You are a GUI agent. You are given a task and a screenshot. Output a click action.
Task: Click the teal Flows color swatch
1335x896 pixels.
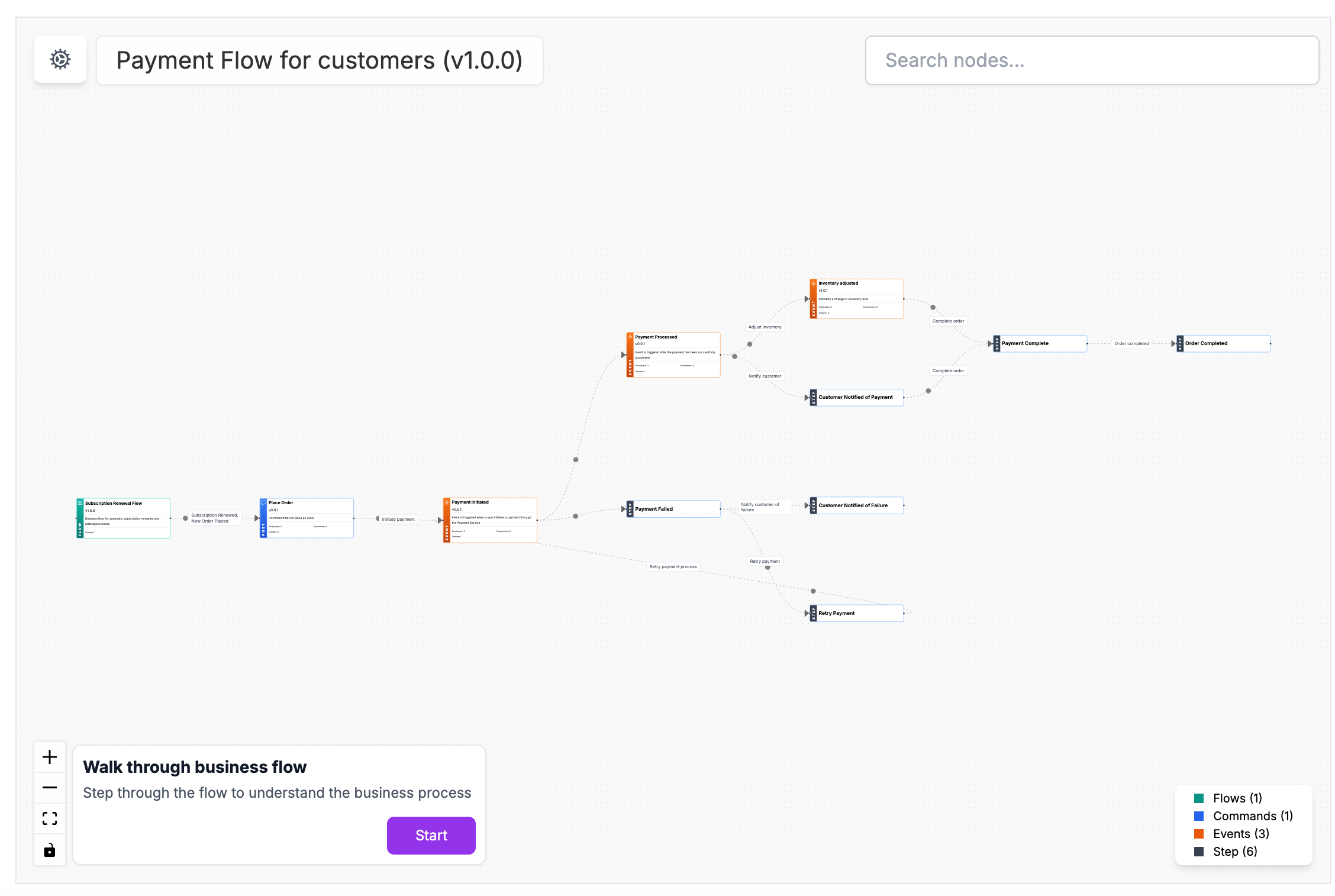pos(1199,798)
